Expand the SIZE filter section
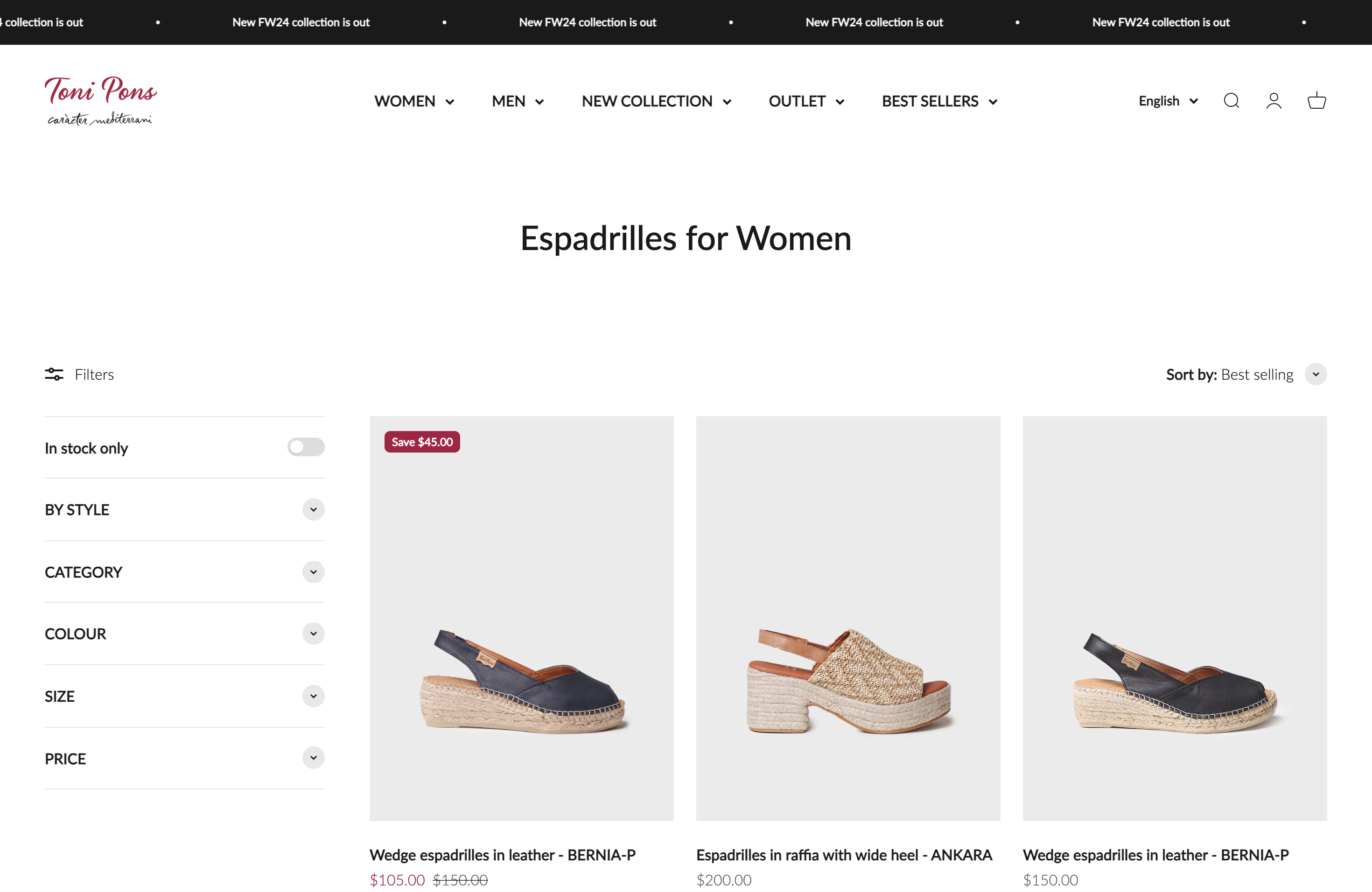This screenshot has height=892, width=1372. 313,696
